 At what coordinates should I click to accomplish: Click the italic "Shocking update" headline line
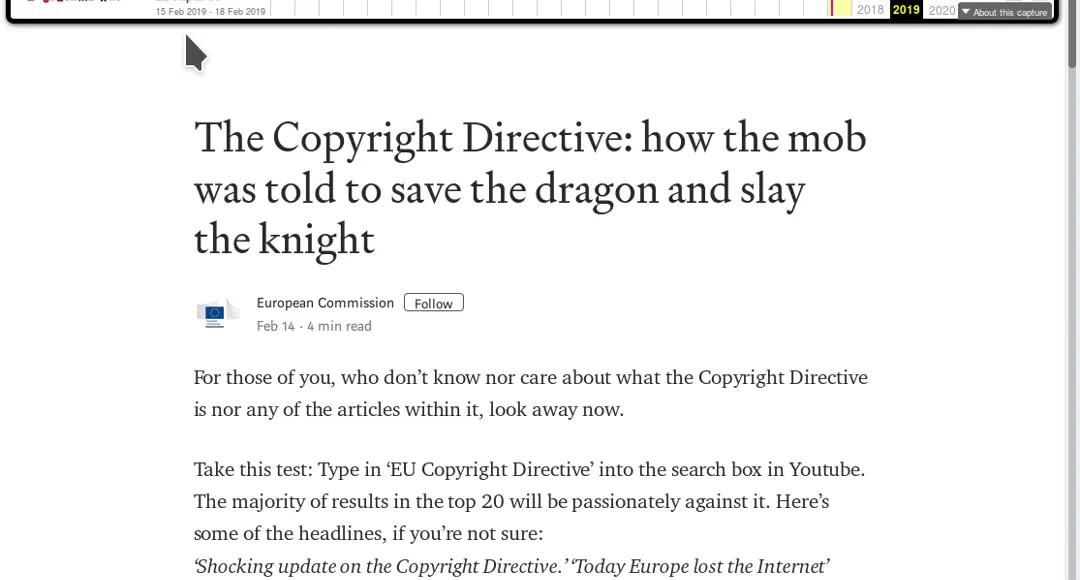pyautogui.click(x=511, y=566)
